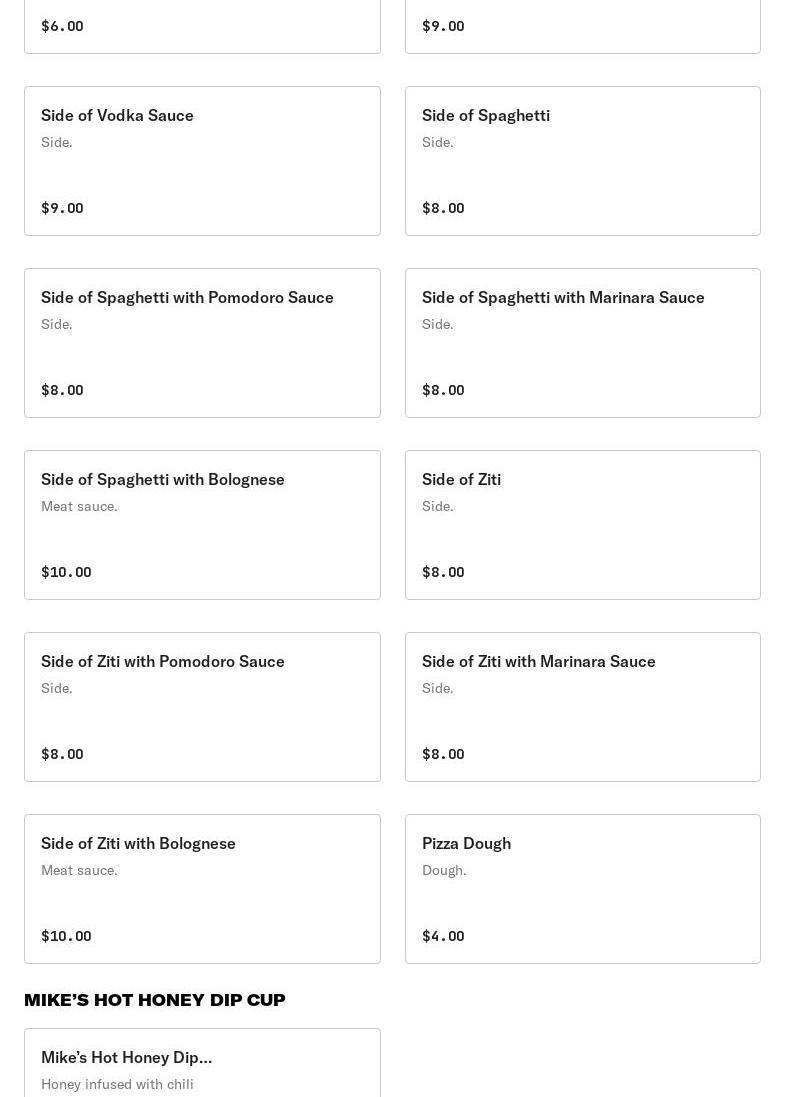Open Side of Ziti with Pomodoro Sauce

pyautogui.click(x=202, y=706)
